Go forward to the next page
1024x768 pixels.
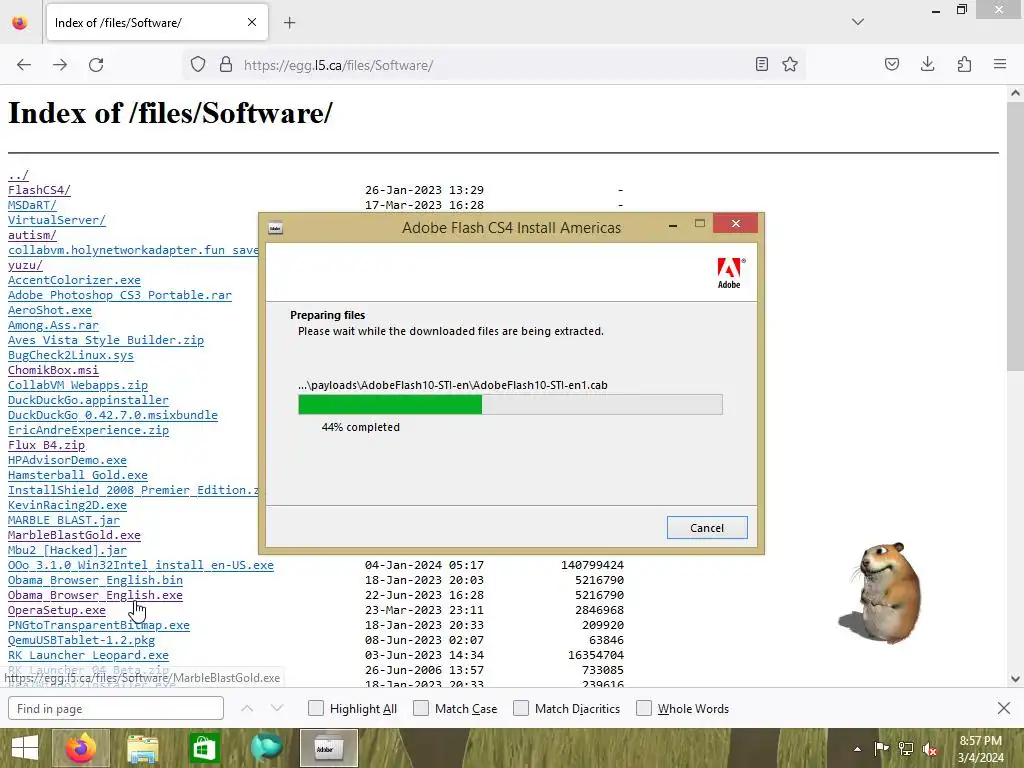click(60, 65)
